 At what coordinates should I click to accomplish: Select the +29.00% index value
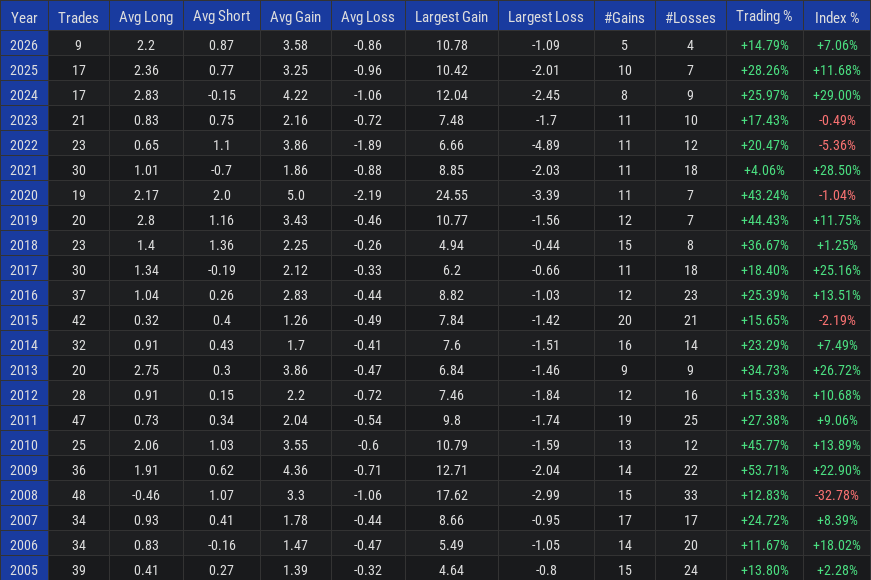click(x=837, y=95)
